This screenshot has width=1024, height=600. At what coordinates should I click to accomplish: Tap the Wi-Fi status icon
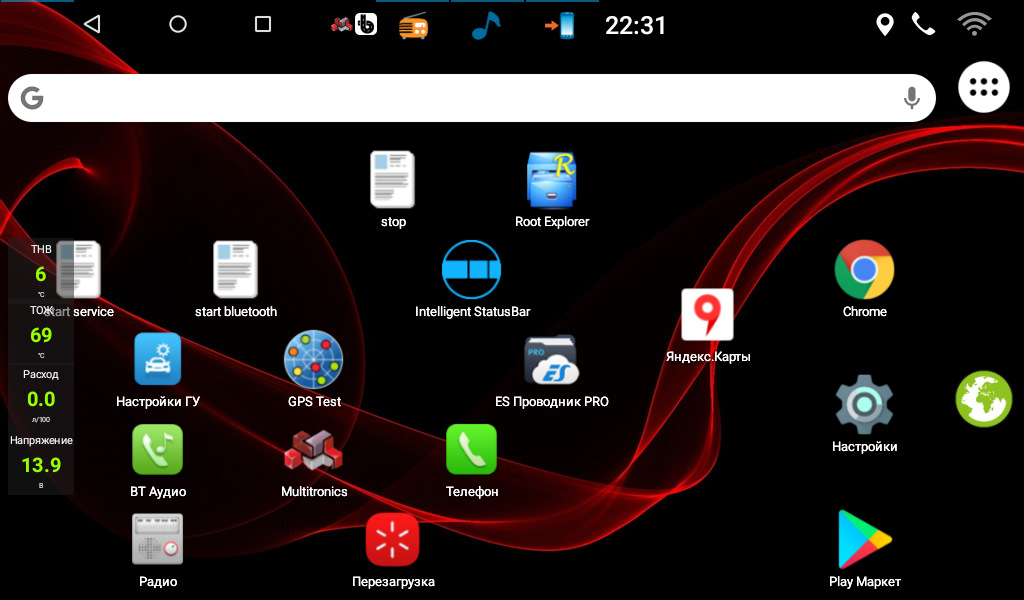pos(974,24)
